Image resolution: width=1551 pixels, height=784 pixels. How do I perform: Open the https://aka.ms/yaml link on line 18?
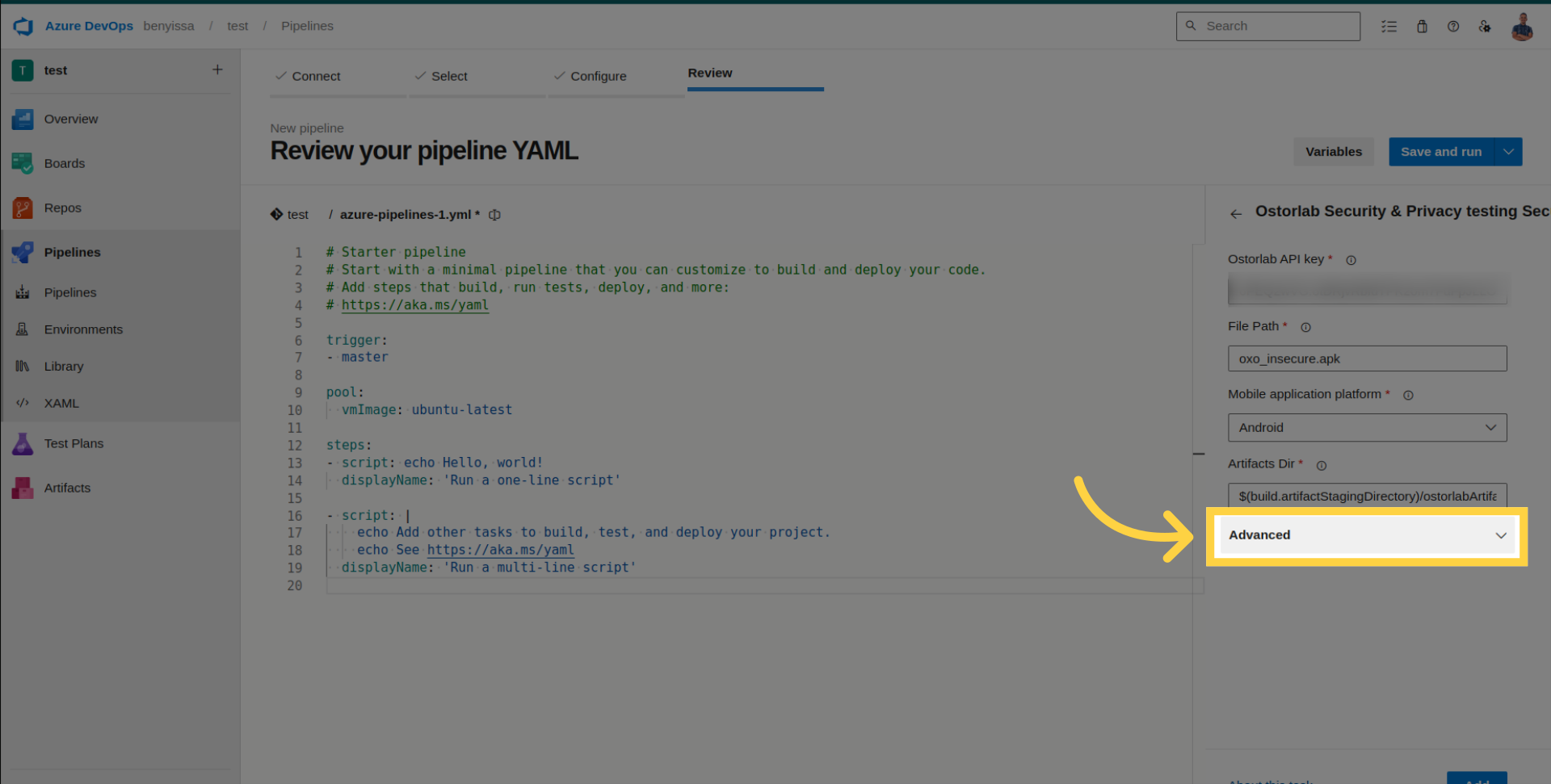[500, 550]
